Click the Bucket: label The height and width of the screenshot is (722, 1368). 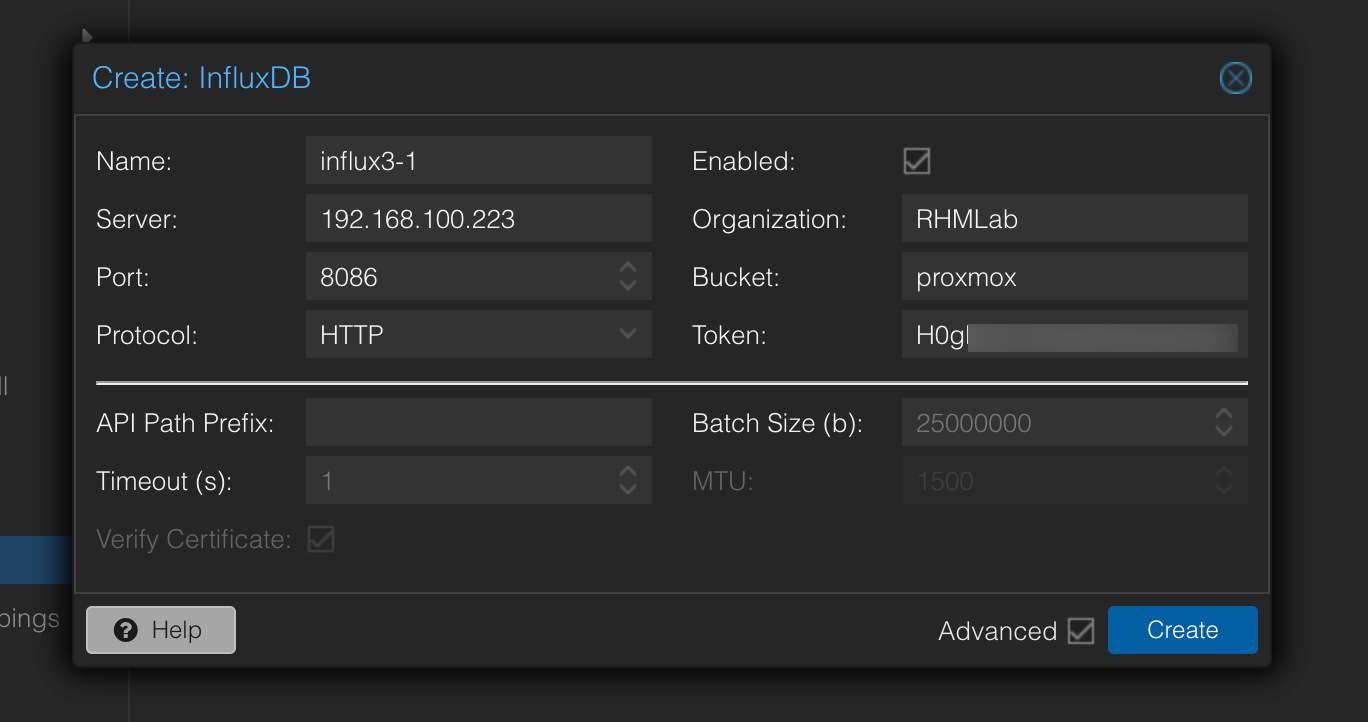736,277
